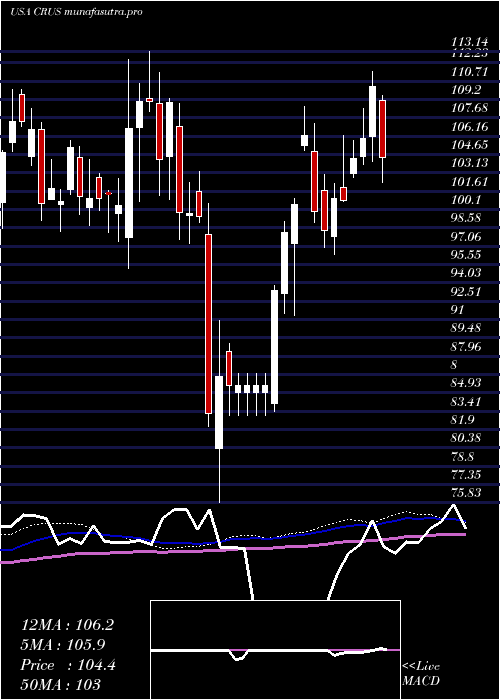Click the 107.68 price axis label
The height and width of the screenshot is (700, 500).
point(469,108)
